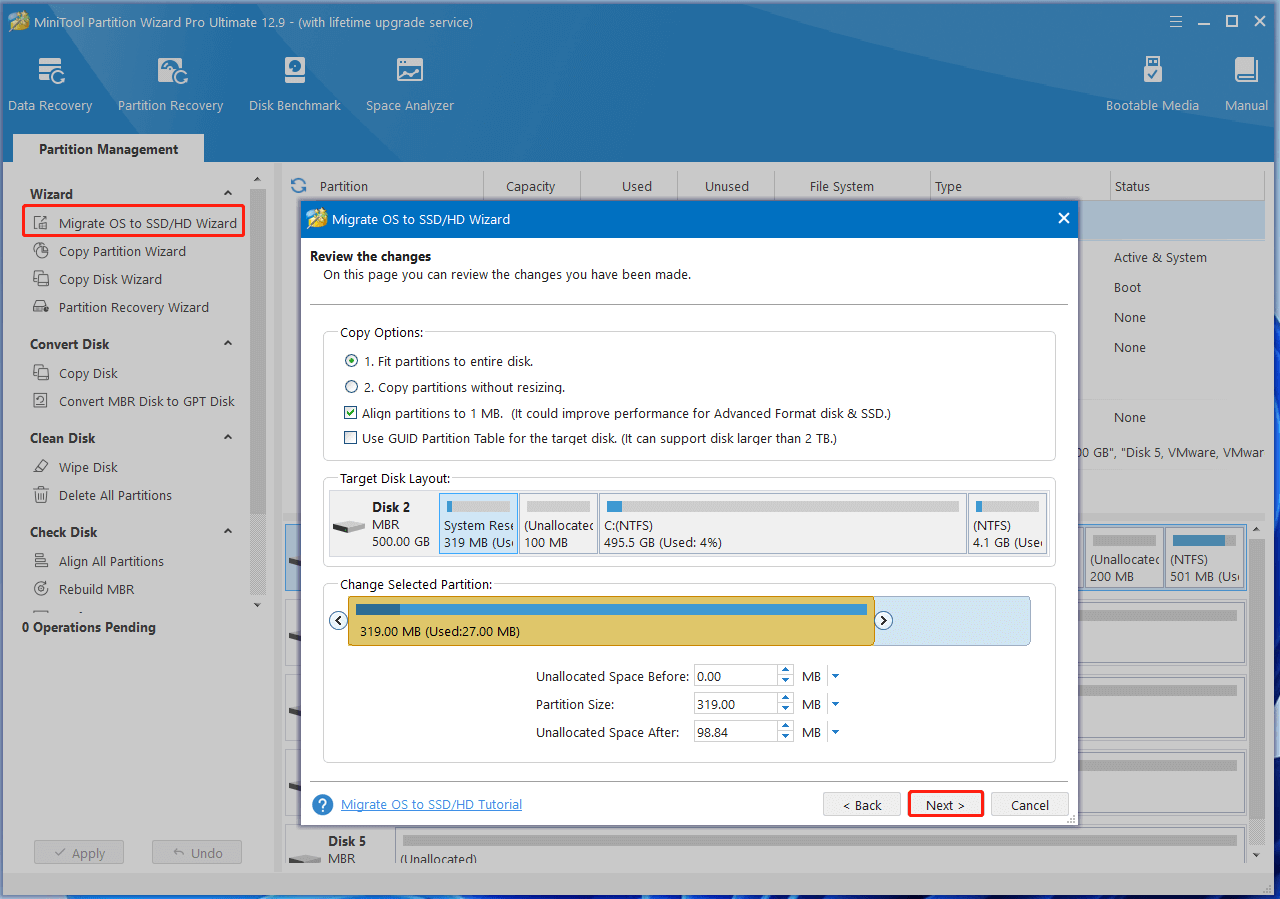
Task: Open Copy Disk Wizard
Action: point(110,279)
